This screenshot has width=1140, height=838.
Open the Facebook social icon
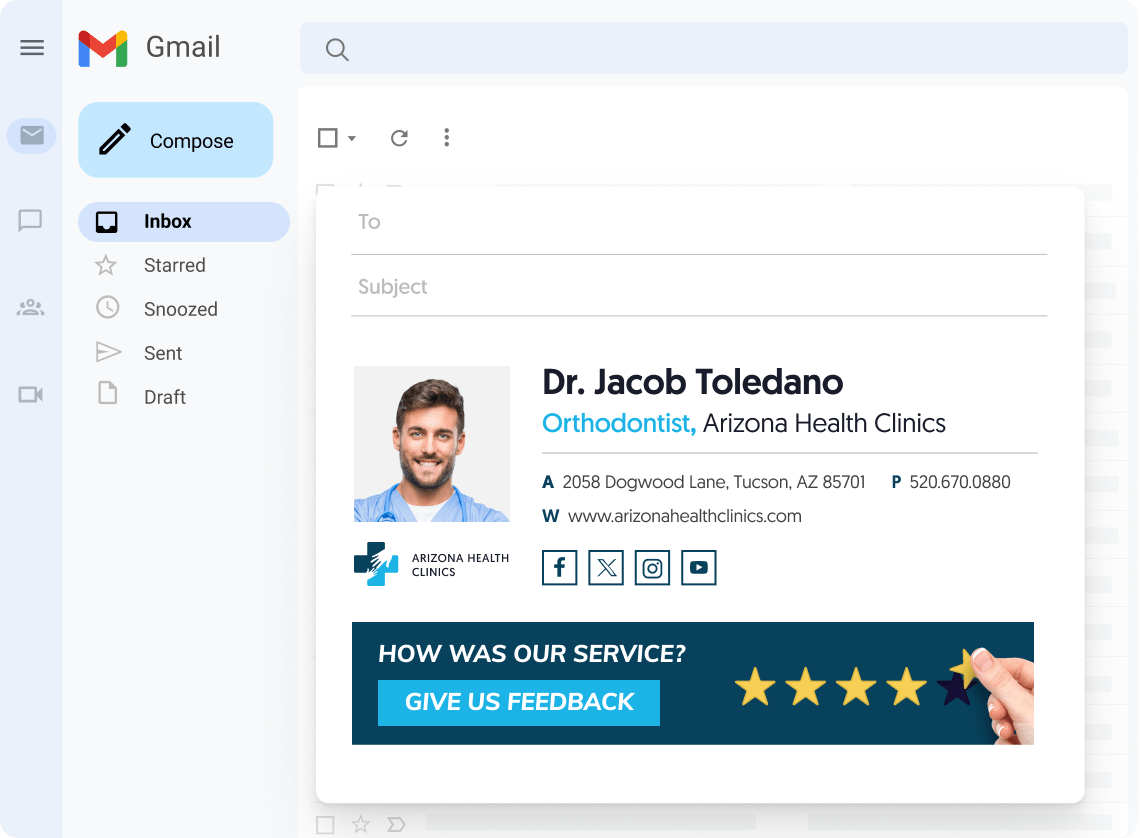(560, 568)
